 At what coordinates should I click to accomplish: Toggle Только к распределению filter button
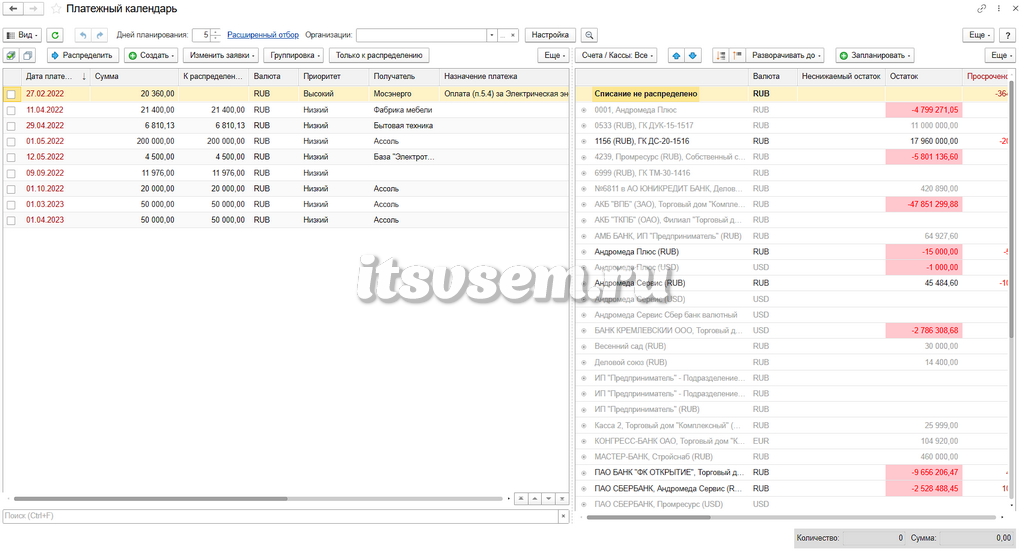click(379, 56)
